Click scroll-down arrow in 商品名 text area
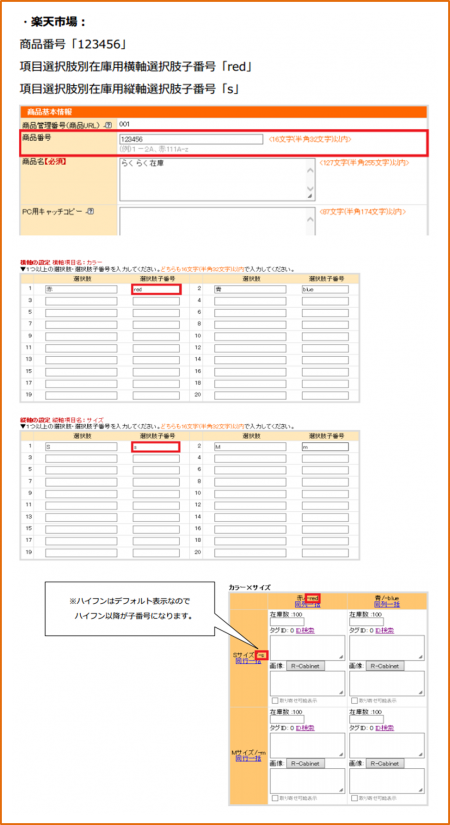 coord(310,188)
